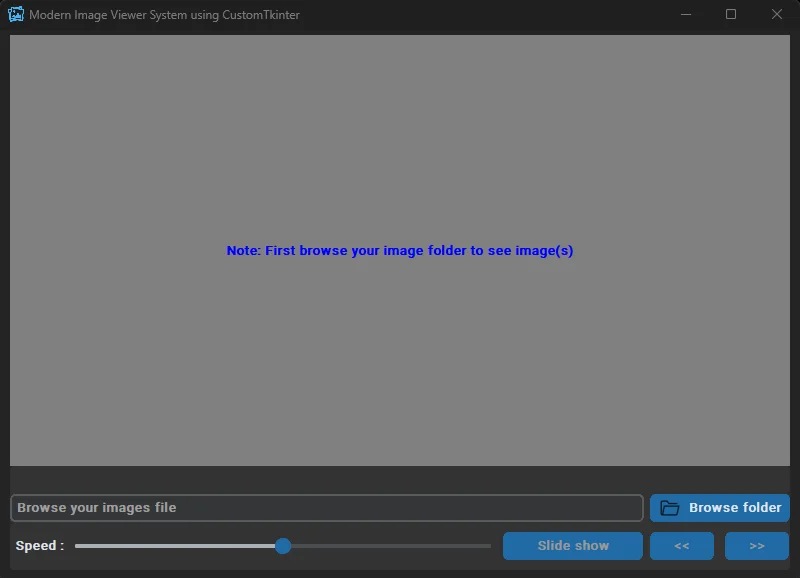
Task: Click the Speed slider handle
Action: tap(283, 546)
